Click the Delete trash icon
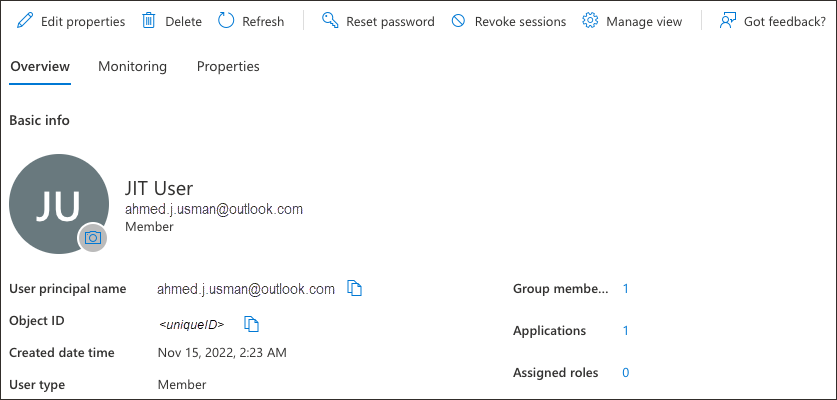Viewport: 837px width, 400px height. (149, 21)
